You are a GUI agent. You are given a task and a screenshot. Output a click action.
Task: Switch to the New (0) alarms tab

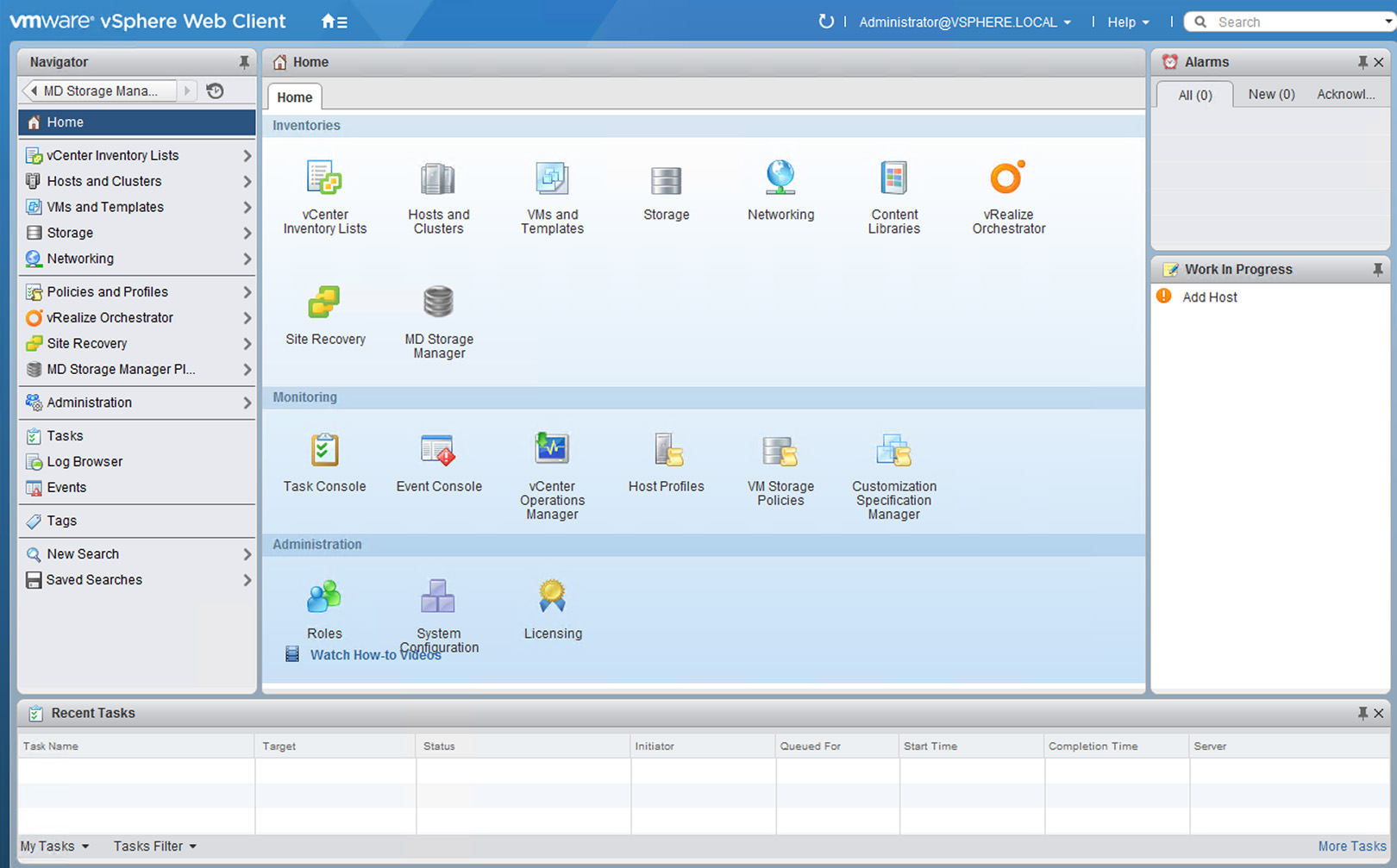pyautogui.click(x=1271, y=95)
